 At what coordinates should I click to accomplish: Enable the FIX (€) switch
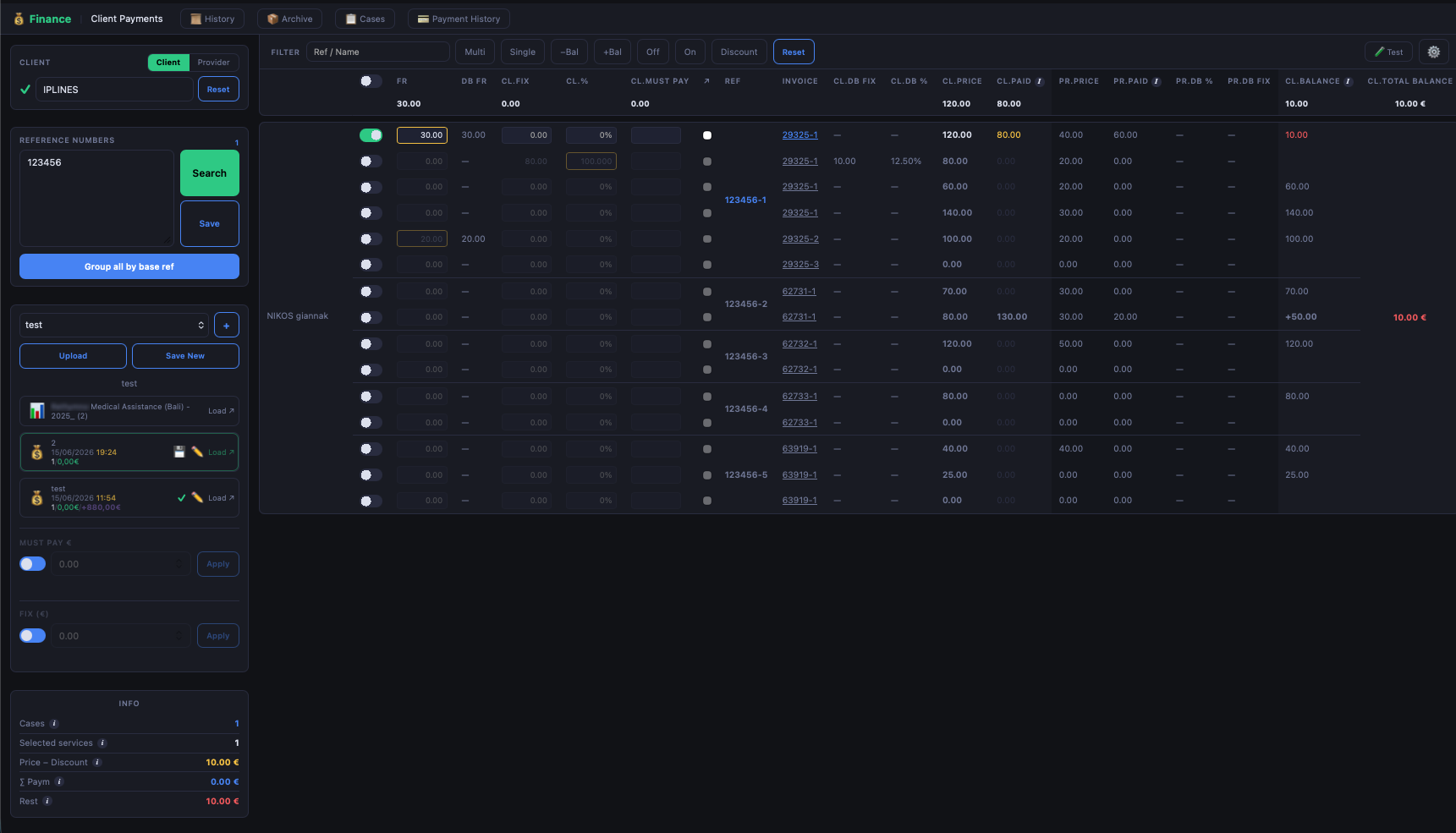tap(33, 636)
